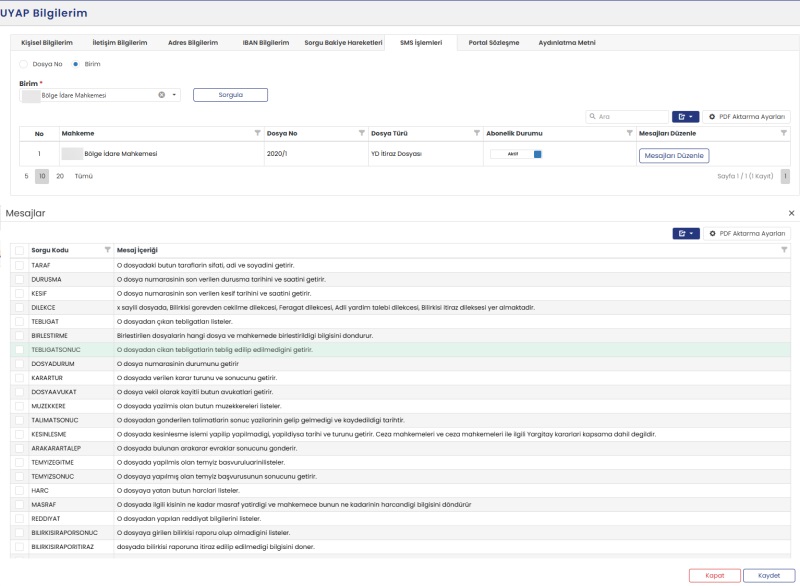Toggle the Aktif subscription switch
Screen dimensions: 800x586
(537, 154)
